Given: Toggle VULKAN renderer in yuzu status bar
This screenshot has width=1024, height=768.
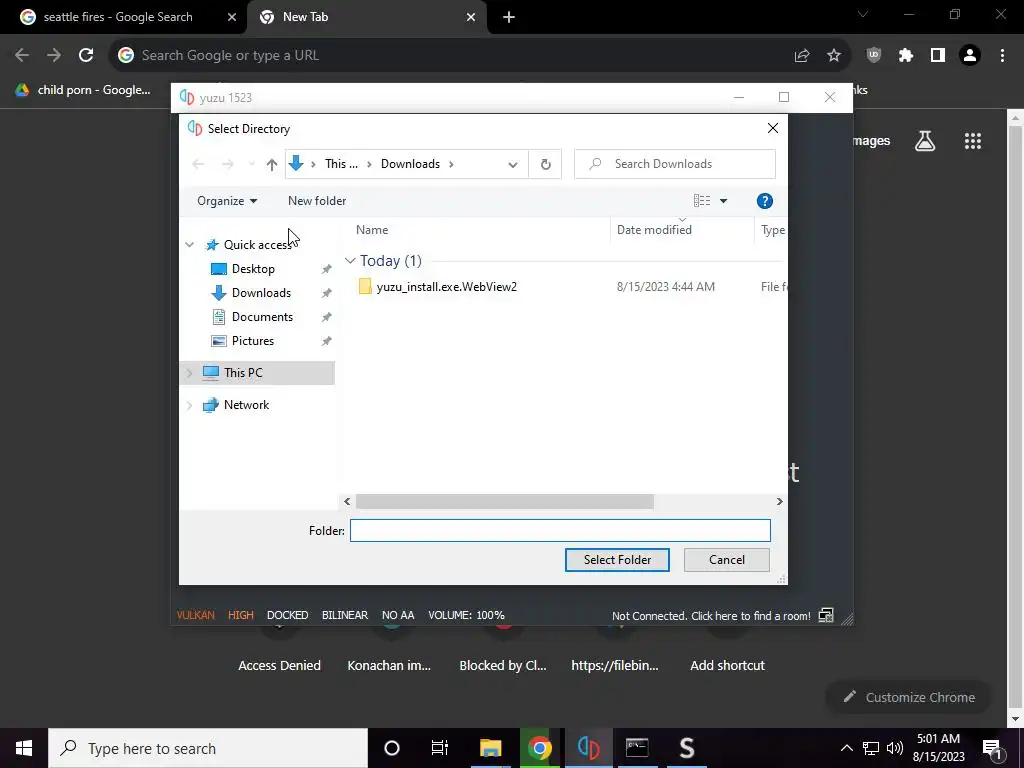Looking at the screenshot, I should point(195,615).
